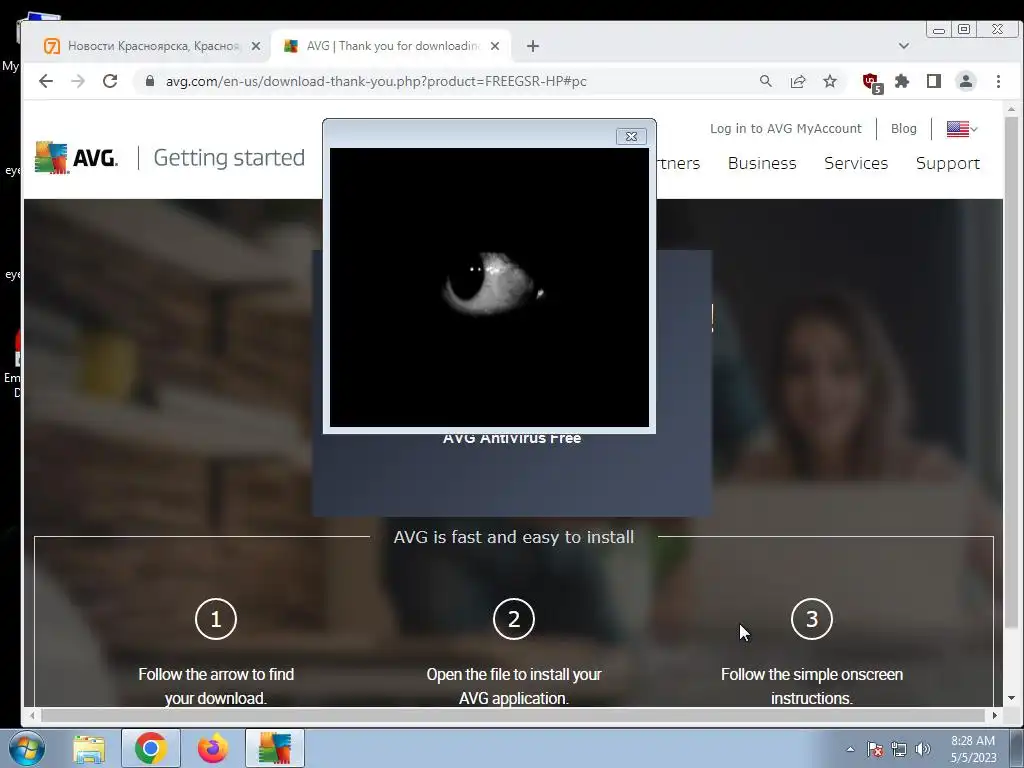The image size is (1024, 768).
Task: Click the 'Open the file to install your AVG application.' text
Action: [x=514, y=686]
